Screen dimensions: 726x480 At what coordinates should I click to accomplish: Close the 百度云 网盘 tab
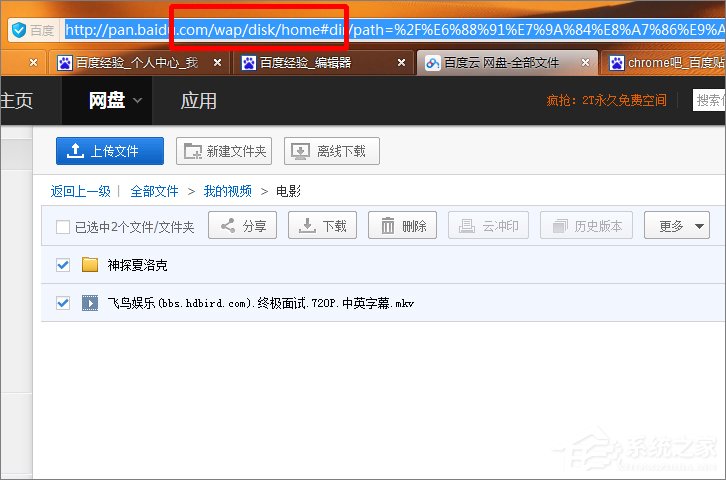click(585, 62)
